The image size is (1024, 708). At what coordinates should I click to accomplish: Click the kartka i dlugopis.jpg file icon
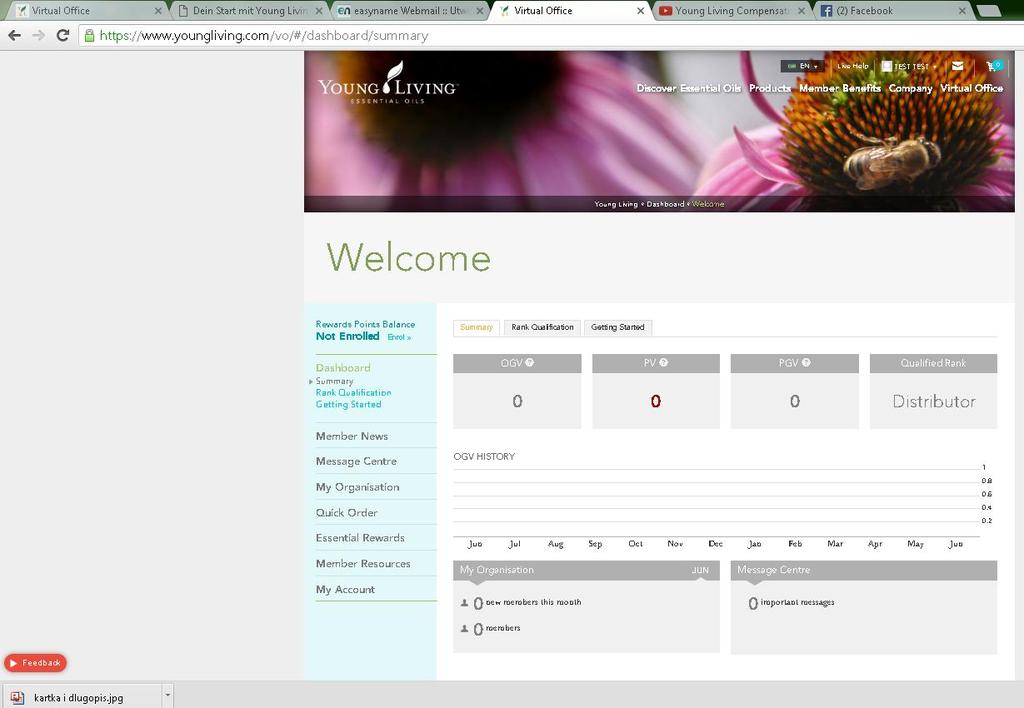pos(17,698)
